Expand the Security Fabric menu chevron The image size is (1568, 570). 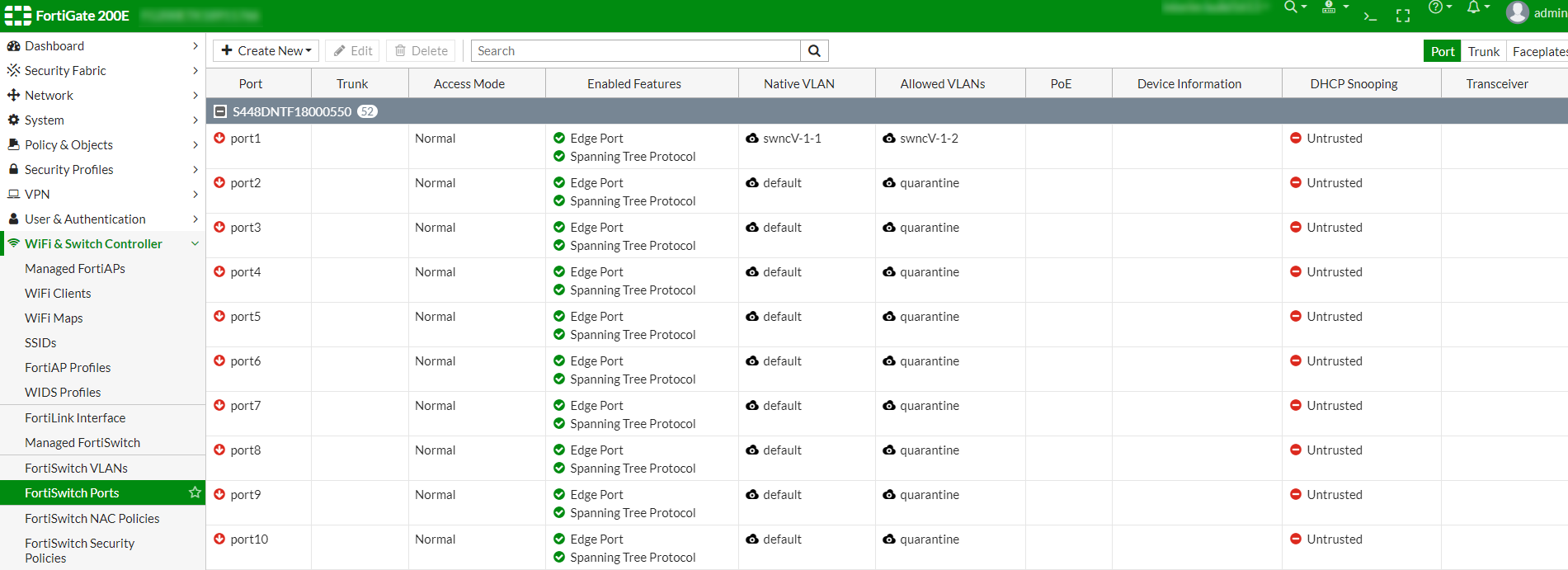tap(195, 71)
